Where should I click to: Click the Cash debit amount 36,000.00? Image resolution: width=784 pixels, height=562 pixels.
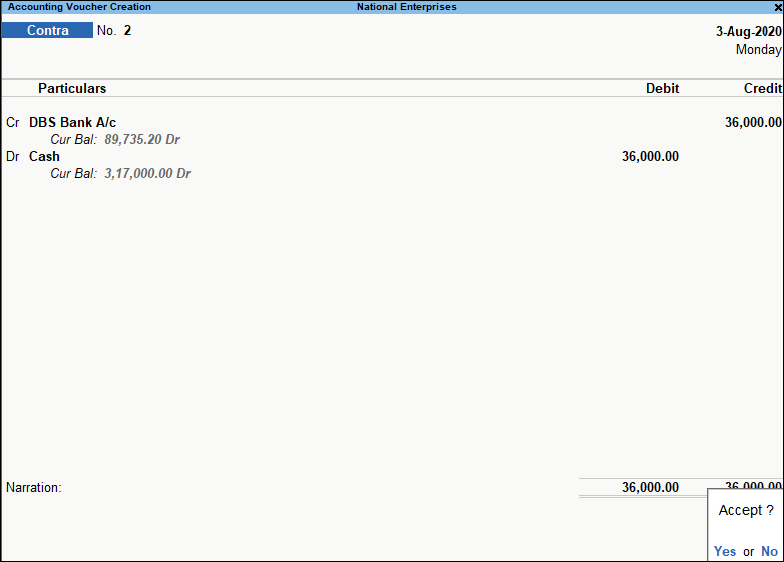point(650,156)
